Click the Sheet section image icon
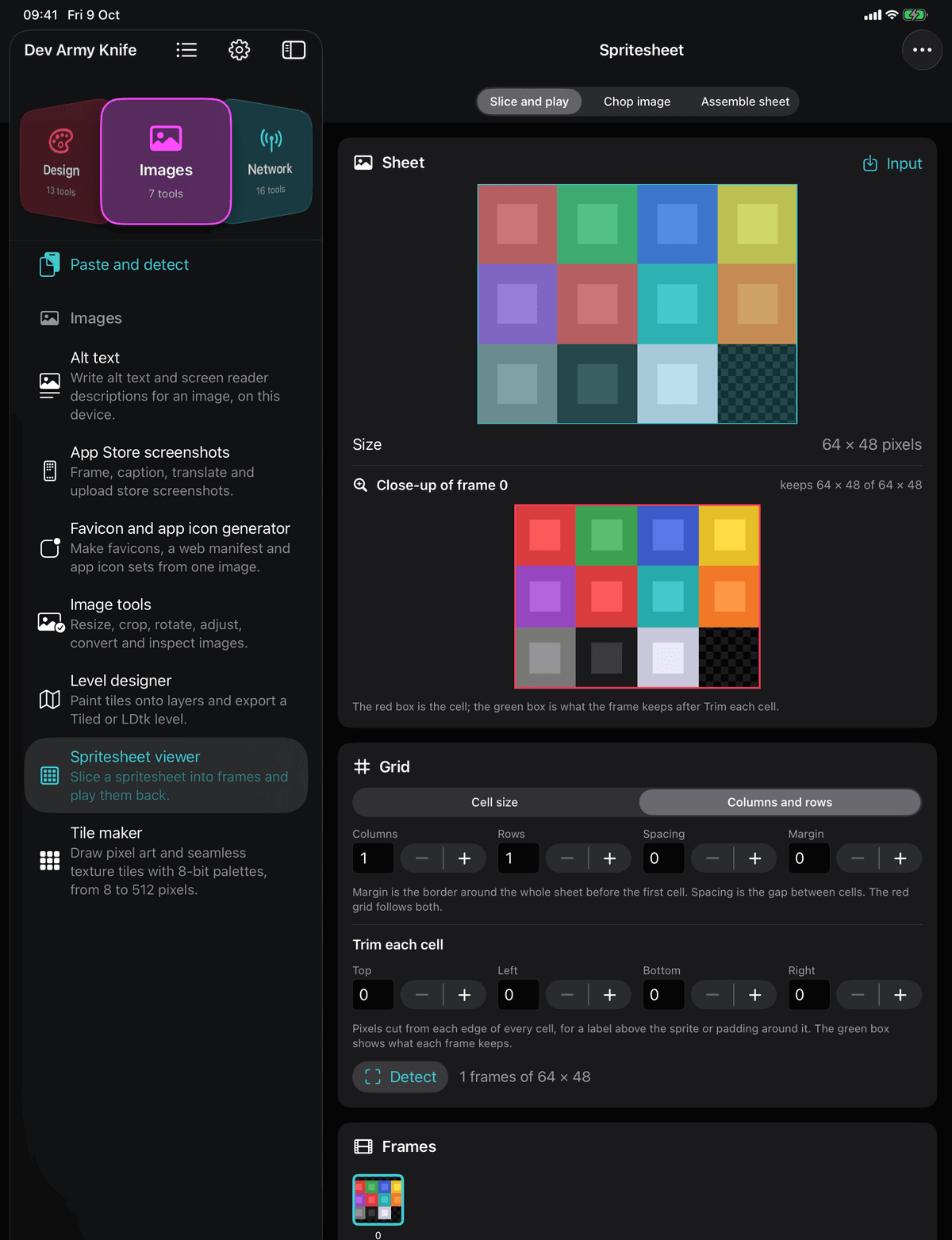The height and width of the screenshot is (1240, 952). tap(363, 163)
